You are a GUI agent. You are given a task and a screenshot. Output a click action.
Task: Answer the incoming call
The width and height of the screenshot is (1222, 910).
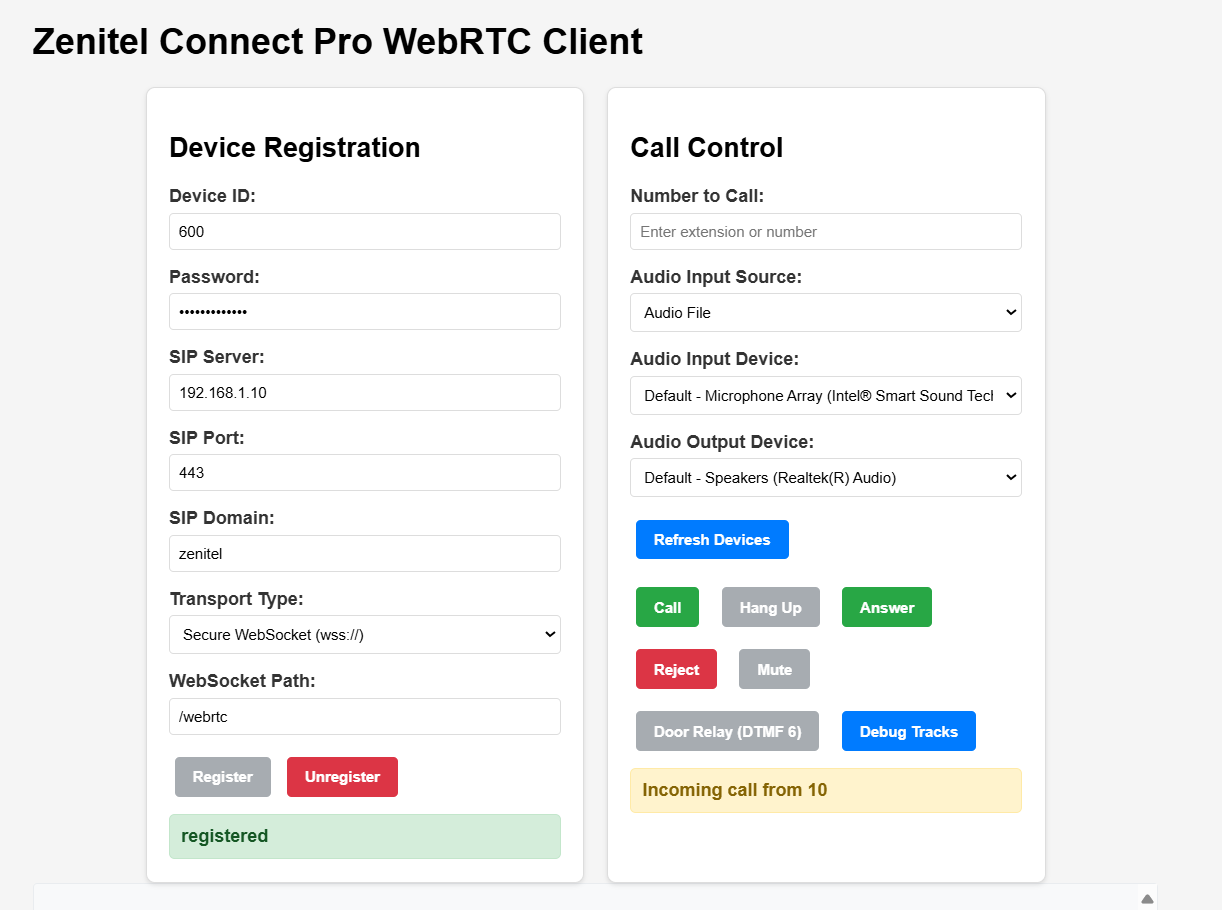pyautogui.click(x=886, y=607)
